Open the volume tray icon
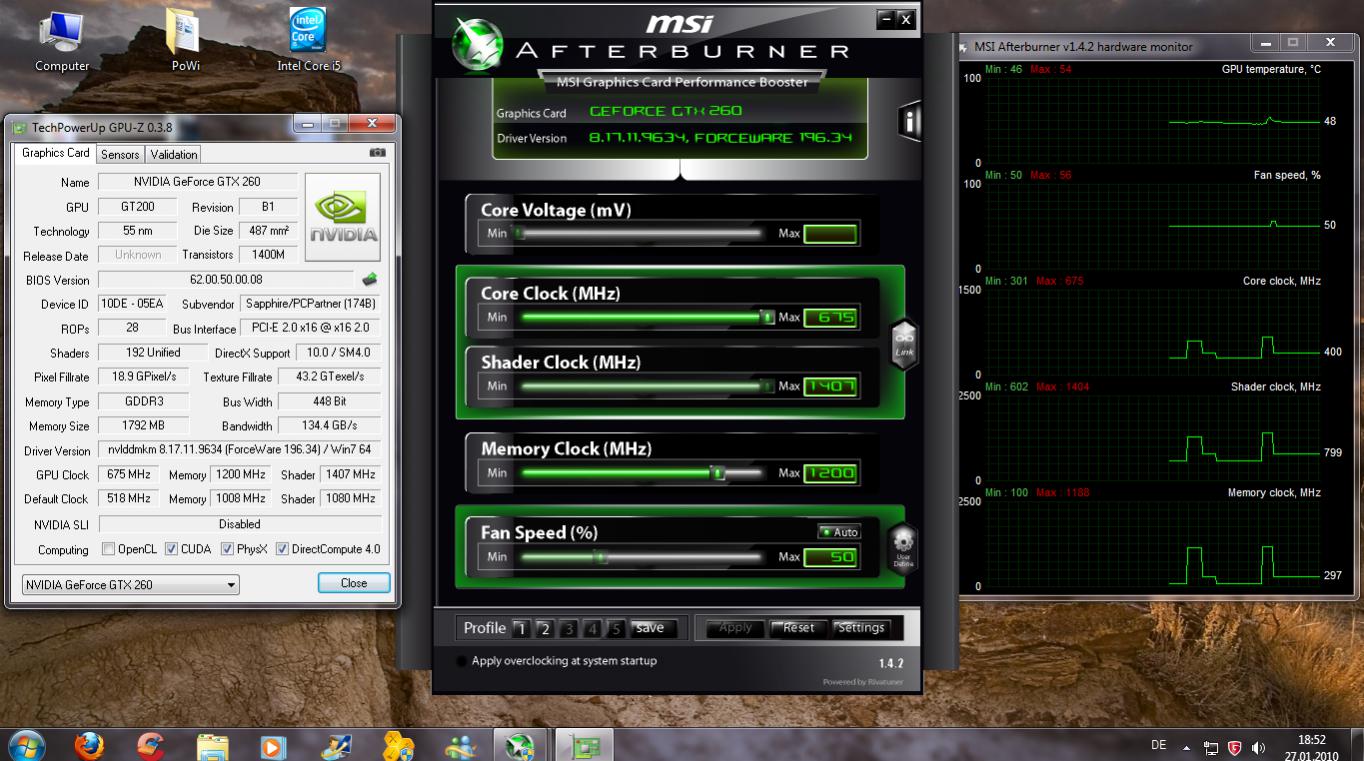 (1258, 747)
